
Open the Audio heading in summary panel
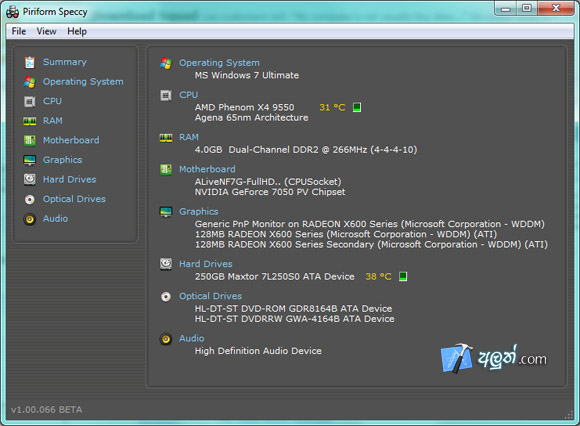point(192,338)
